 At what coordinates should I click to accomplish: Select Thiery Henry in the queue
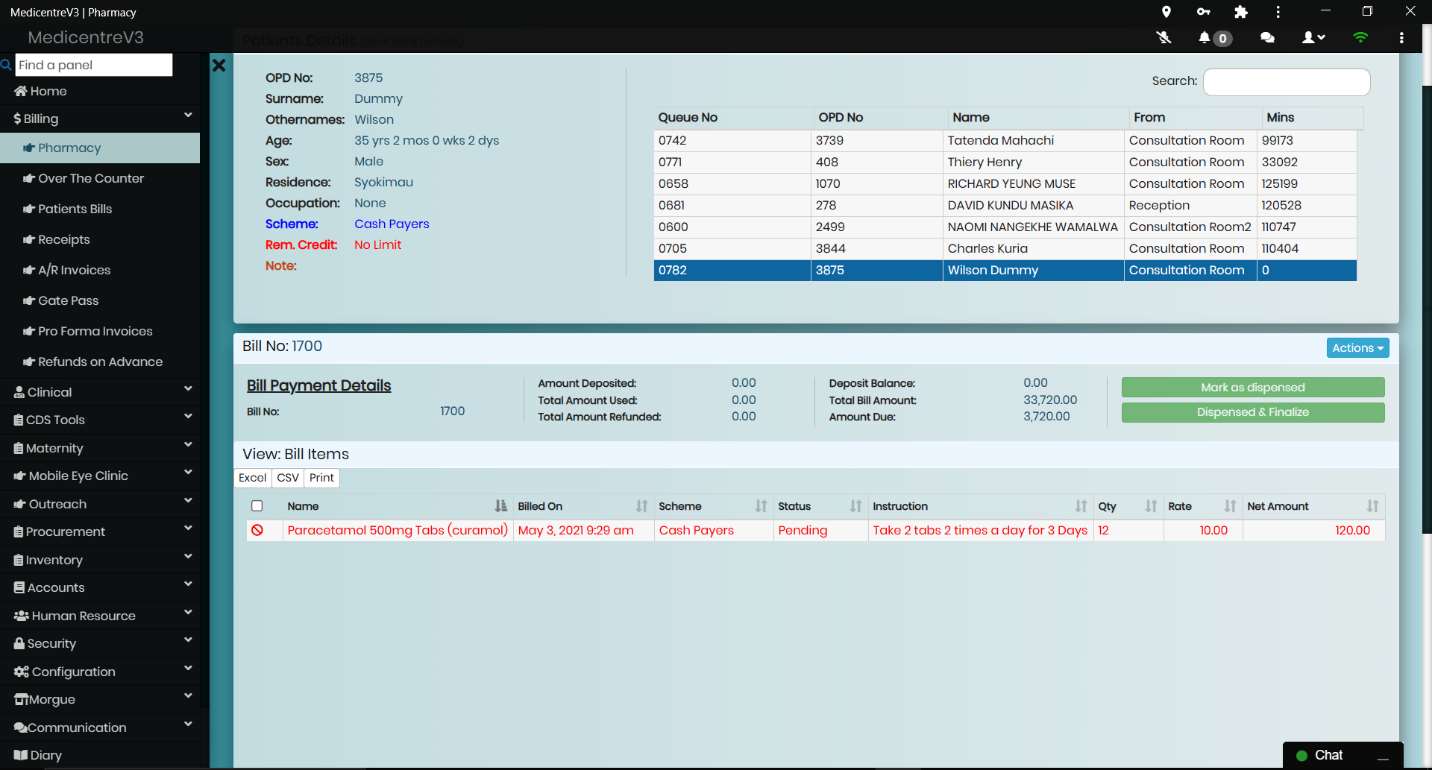(x=1005, y=162)
